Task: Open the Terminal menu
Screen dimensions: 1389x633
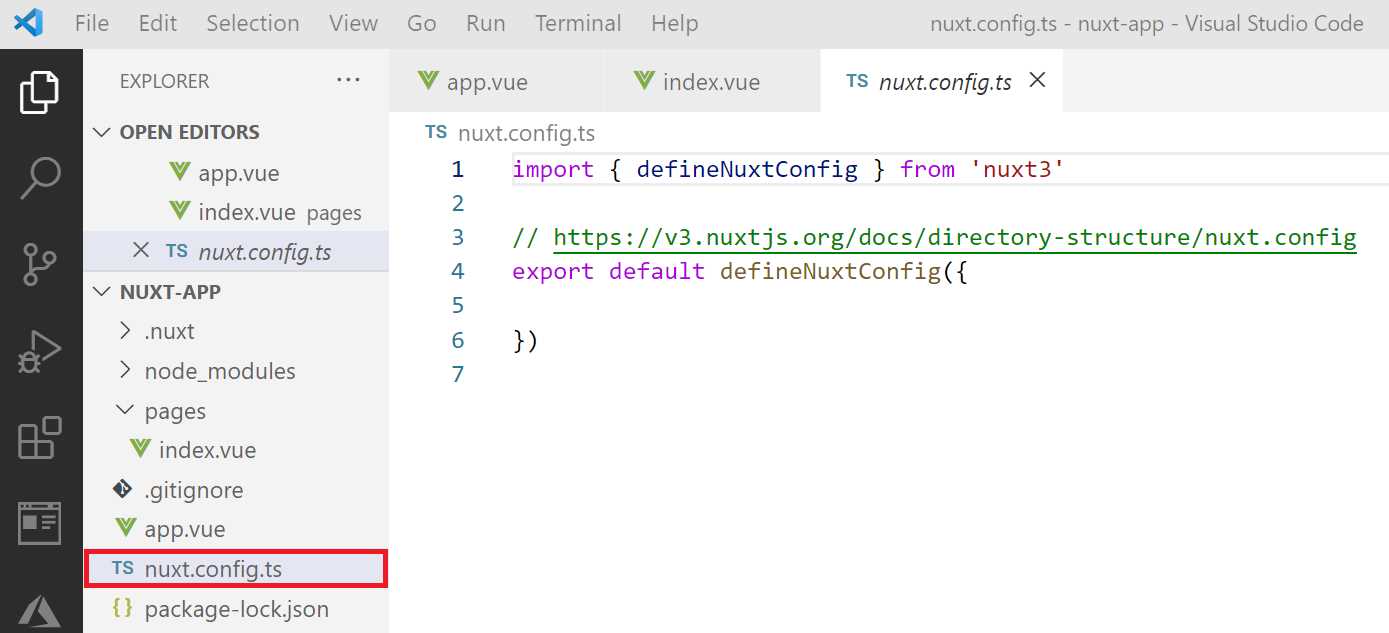Action: (578, 22)
